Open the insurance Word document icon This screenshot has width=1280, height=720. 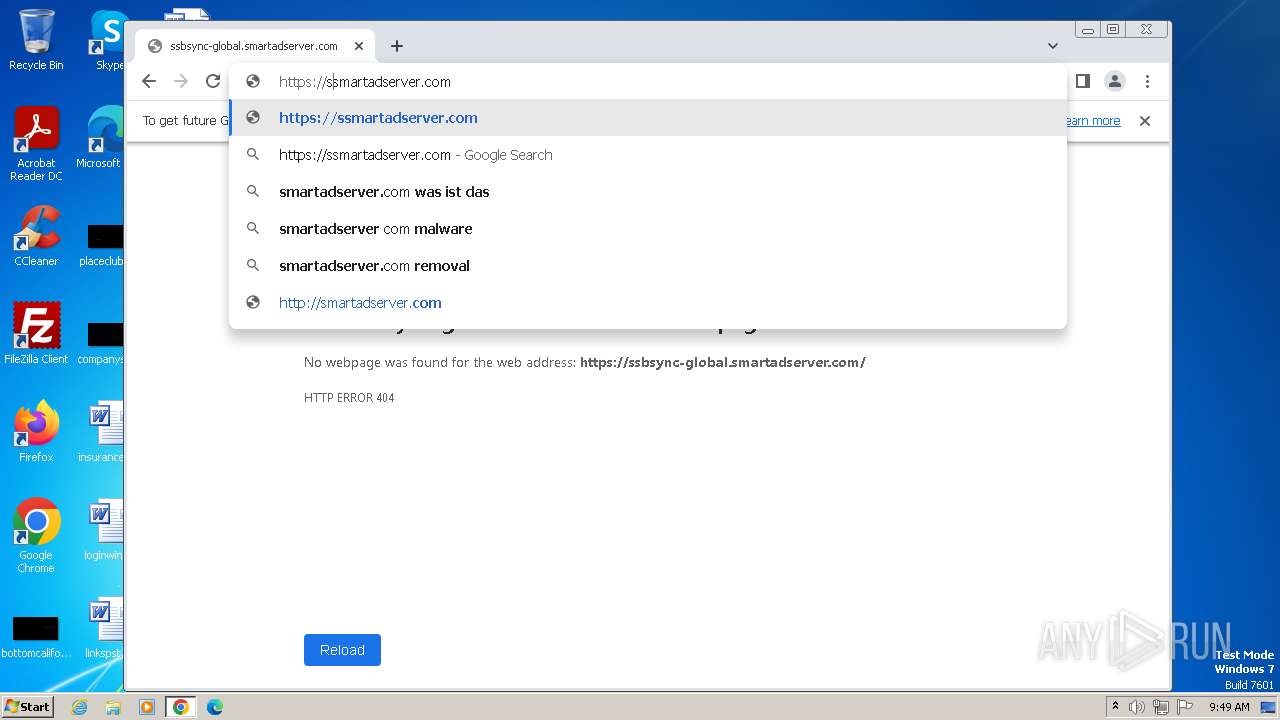tap(103, 431)
